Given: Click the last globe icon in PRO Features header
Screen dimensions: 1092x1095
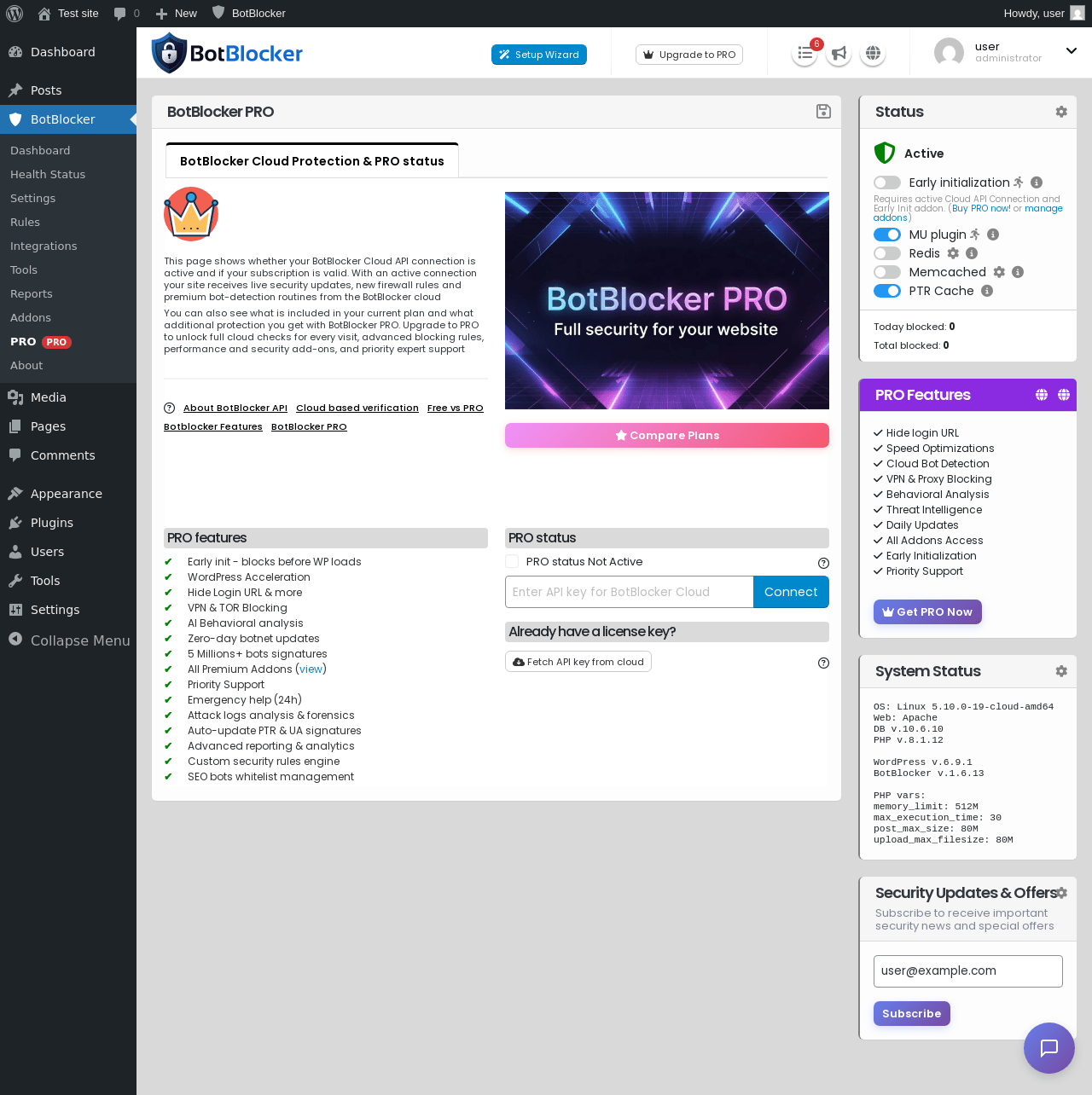Looking at the screenshot, I should tap(1064, 395).
